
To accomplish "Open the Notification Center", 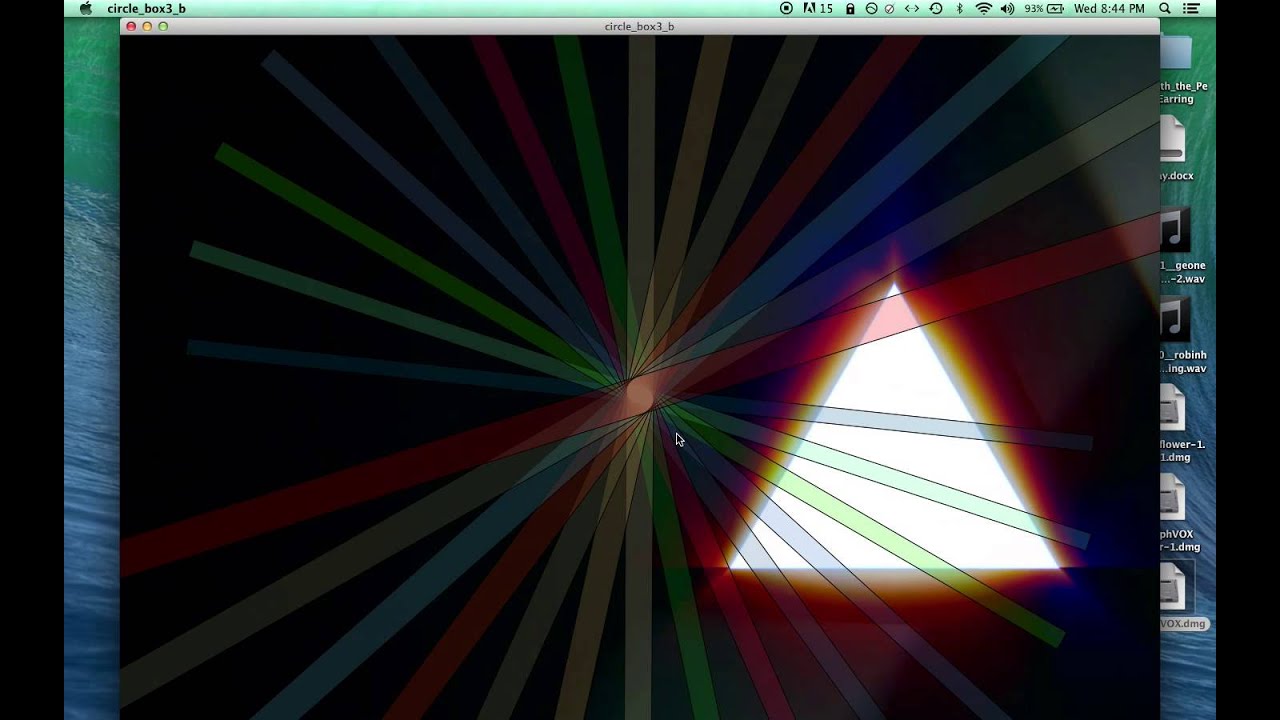I will pos(1191,8).
